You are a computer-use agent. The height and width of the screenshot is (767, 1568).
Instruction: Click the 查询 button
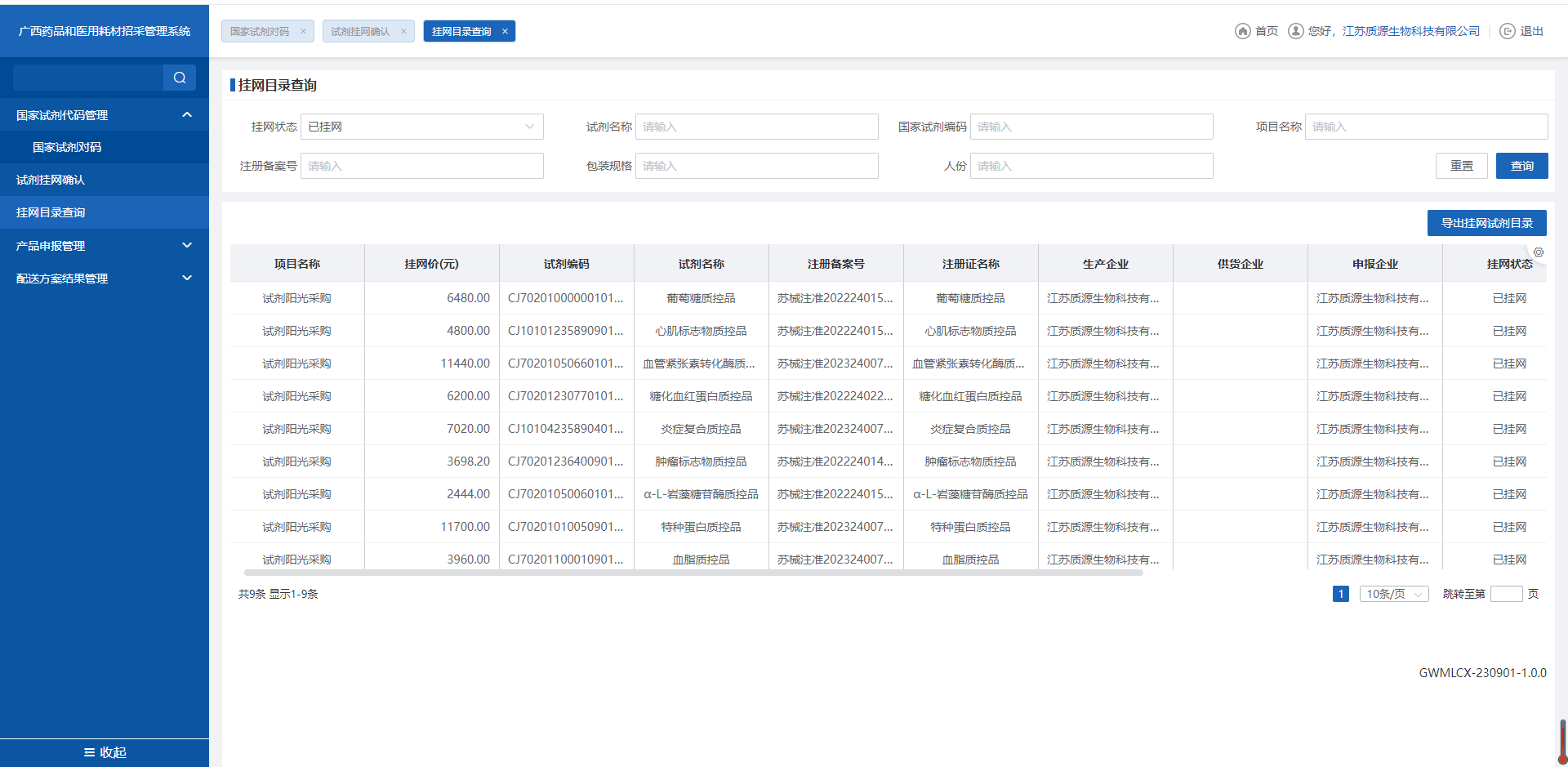coord(1522,166)
